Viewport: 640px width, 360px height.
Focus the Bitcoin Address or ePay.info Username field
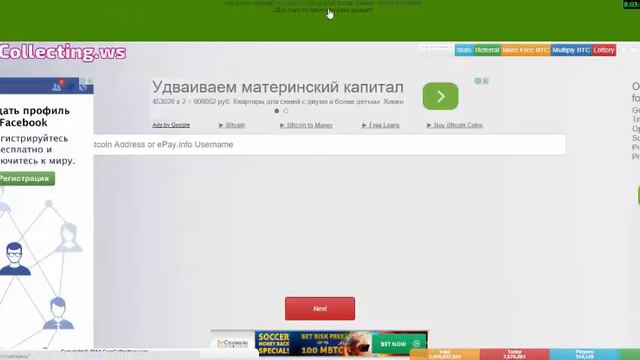click(x=329, y=144)
